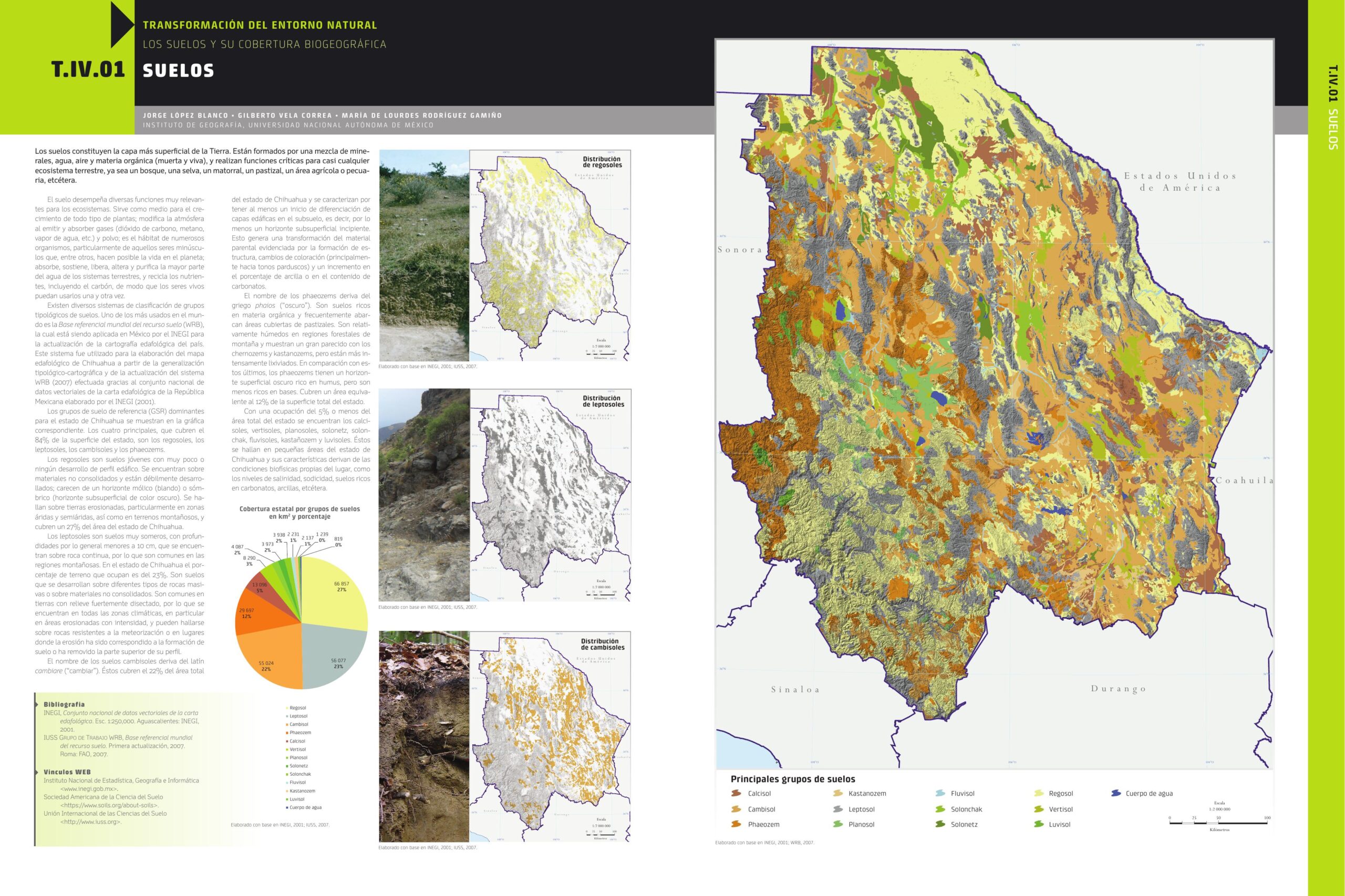Click the Bibliografía section arrow marker
The width and height of the screenshot is (1345, 896).
coord(38,704)
